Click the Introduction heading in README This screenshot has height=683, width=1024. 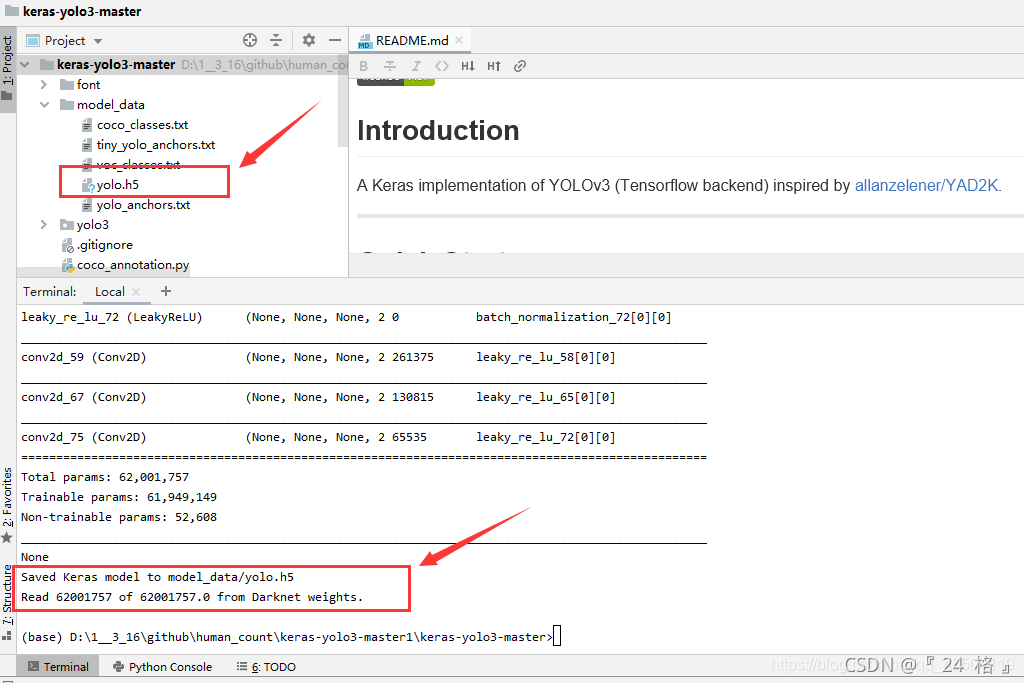tap(438, 131)
